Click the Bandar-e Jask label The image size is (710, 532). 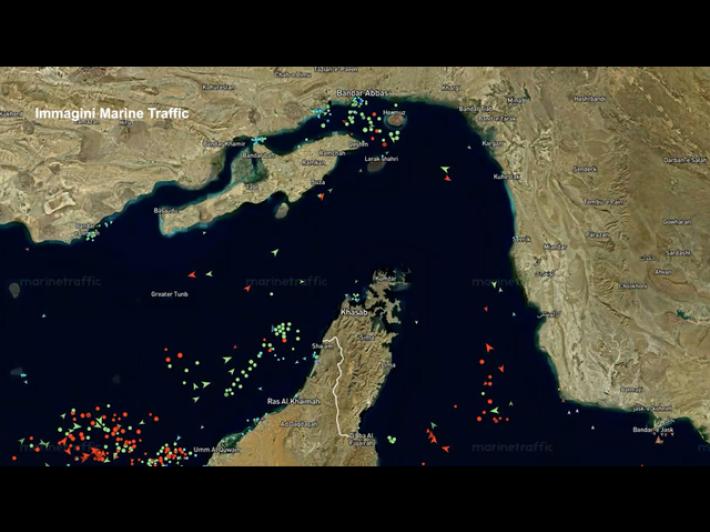coord(653,430)
